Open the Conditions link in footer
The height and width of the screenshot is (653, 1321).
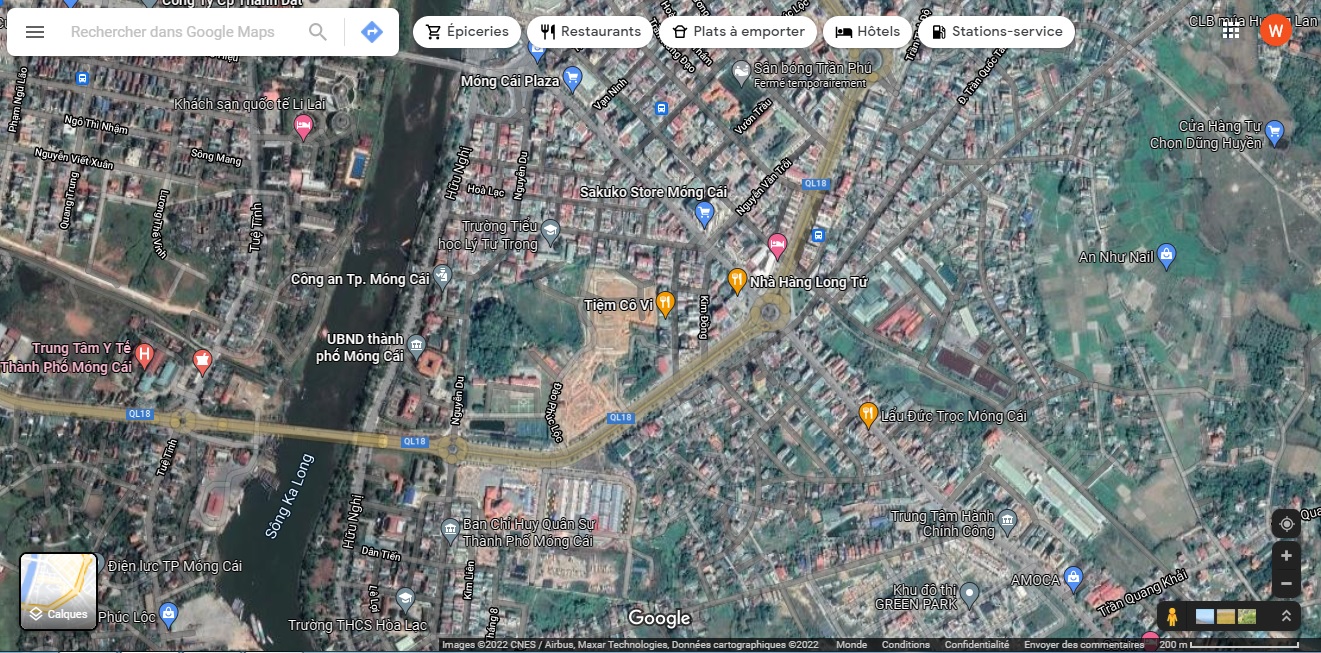click(x=905, y=645)
